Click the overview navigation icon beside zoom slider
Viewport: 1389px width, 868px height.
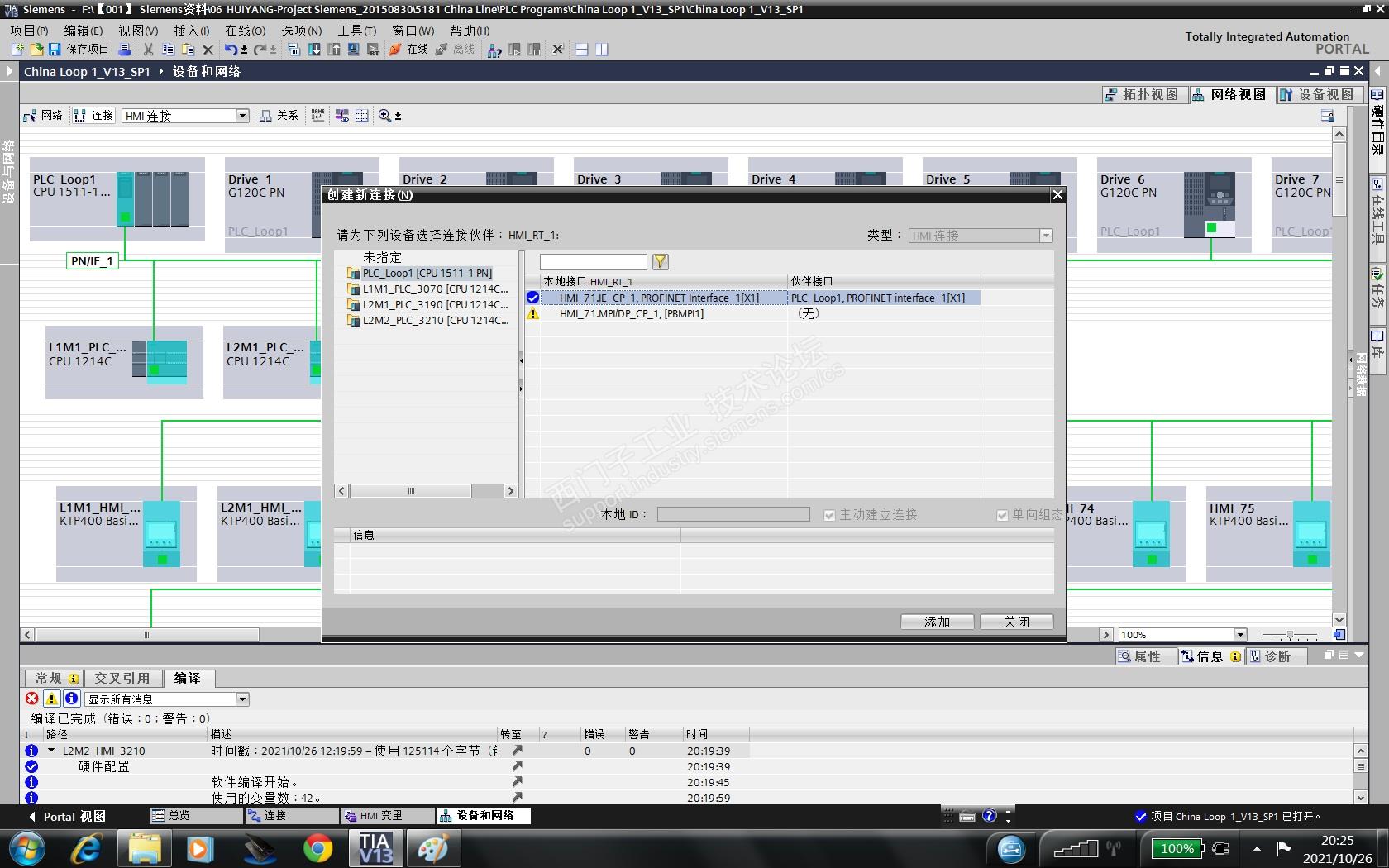coord(1339,635)
